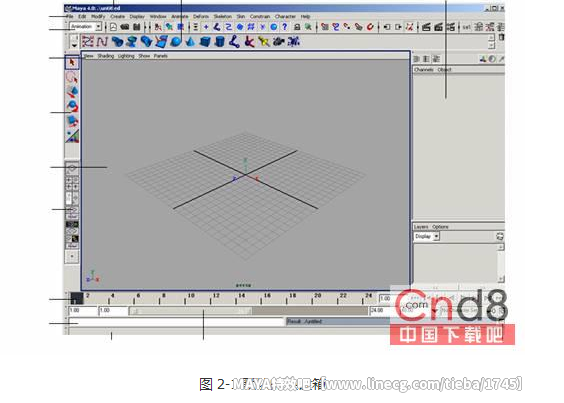Click the yellow IK spline shelf icon
This screenshot has width=564, height=403.
click(264, 42)
